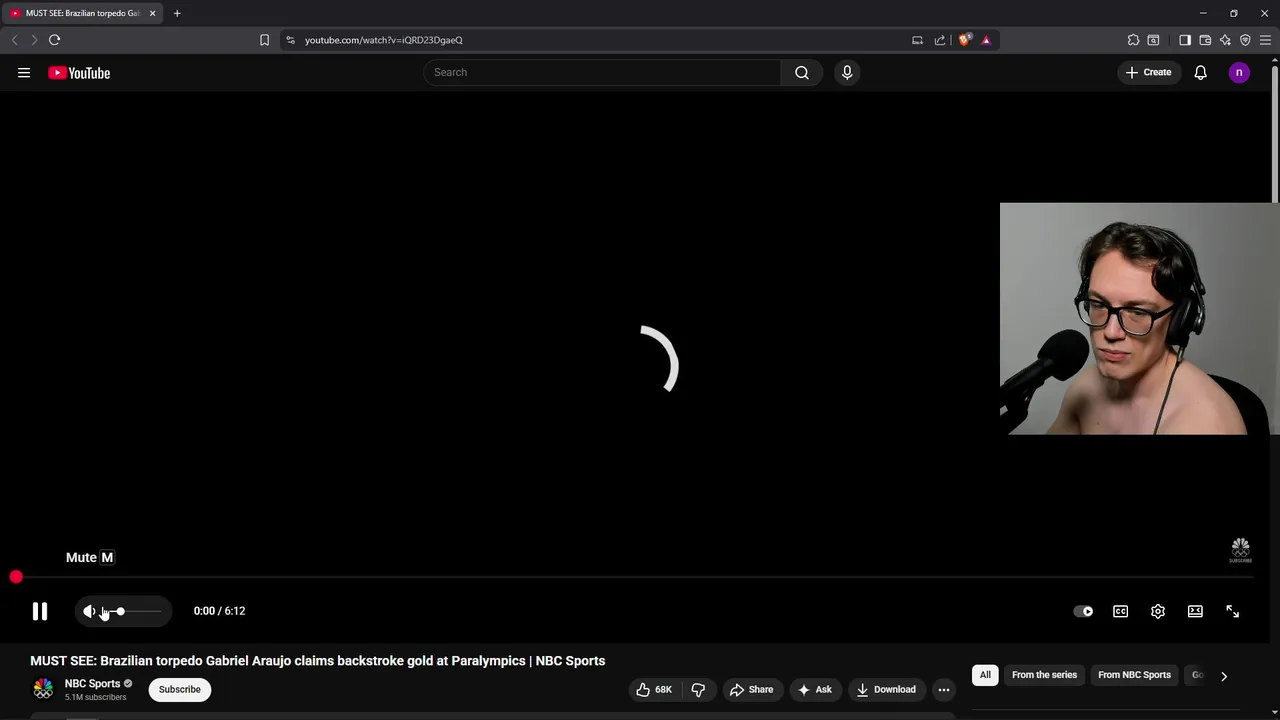Screen dimensions: 1280x720
Task: Reload the current page
Action: tap(54, 40)
